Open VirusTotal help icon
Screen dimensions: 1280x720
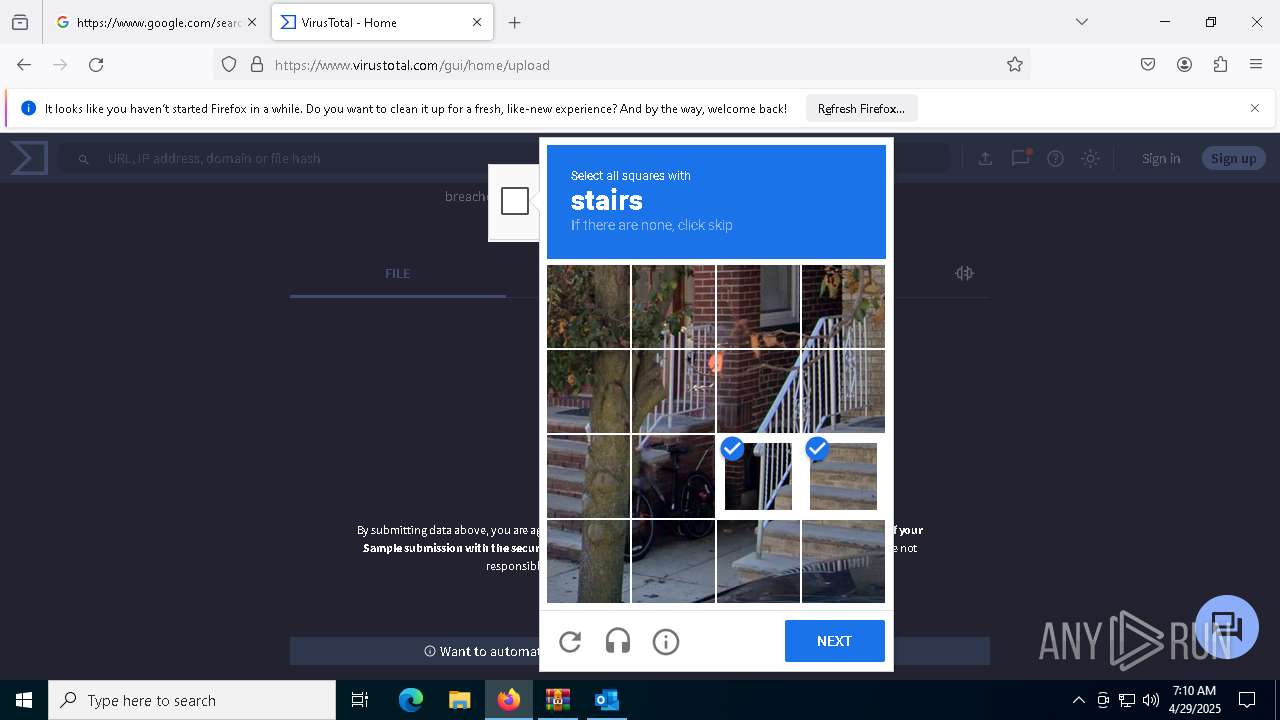point(1055,158)
